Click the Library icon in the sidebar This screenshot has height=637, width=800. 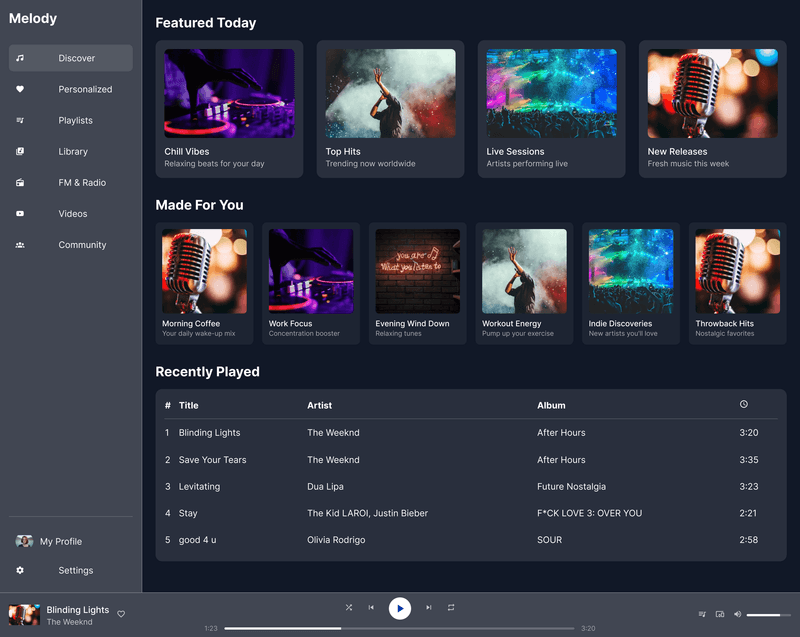click(20, 151)
